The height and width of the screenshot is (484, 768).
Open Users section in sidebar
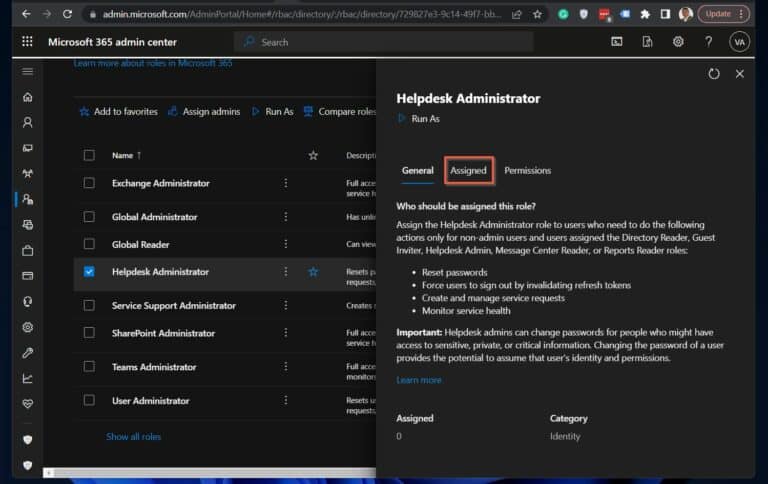28,122
